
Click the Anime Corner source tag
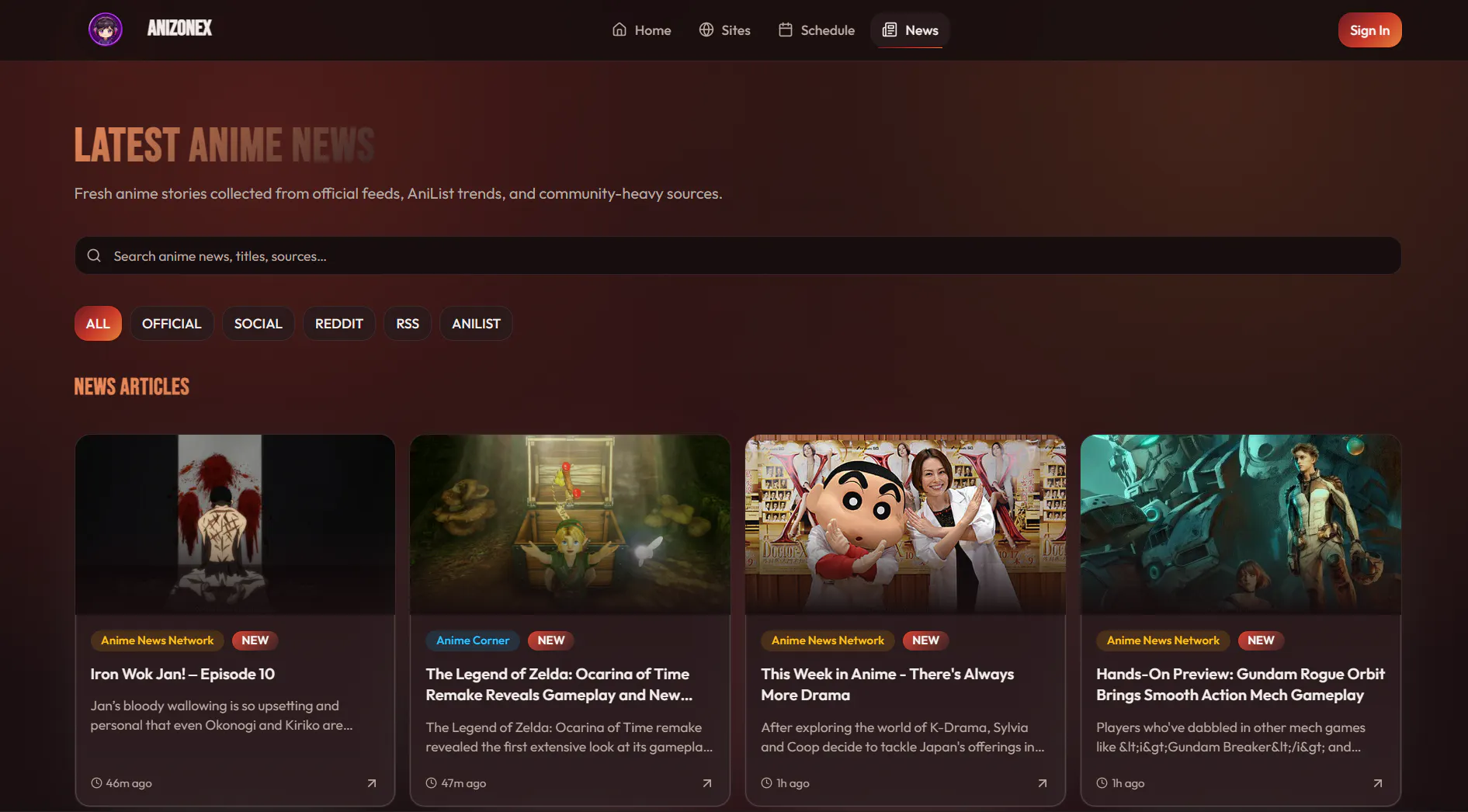473,640
